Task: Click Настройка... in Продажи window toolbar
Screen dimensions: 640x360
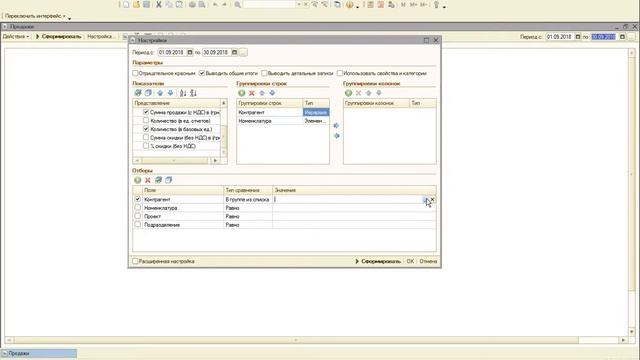Action: [100, 37]
